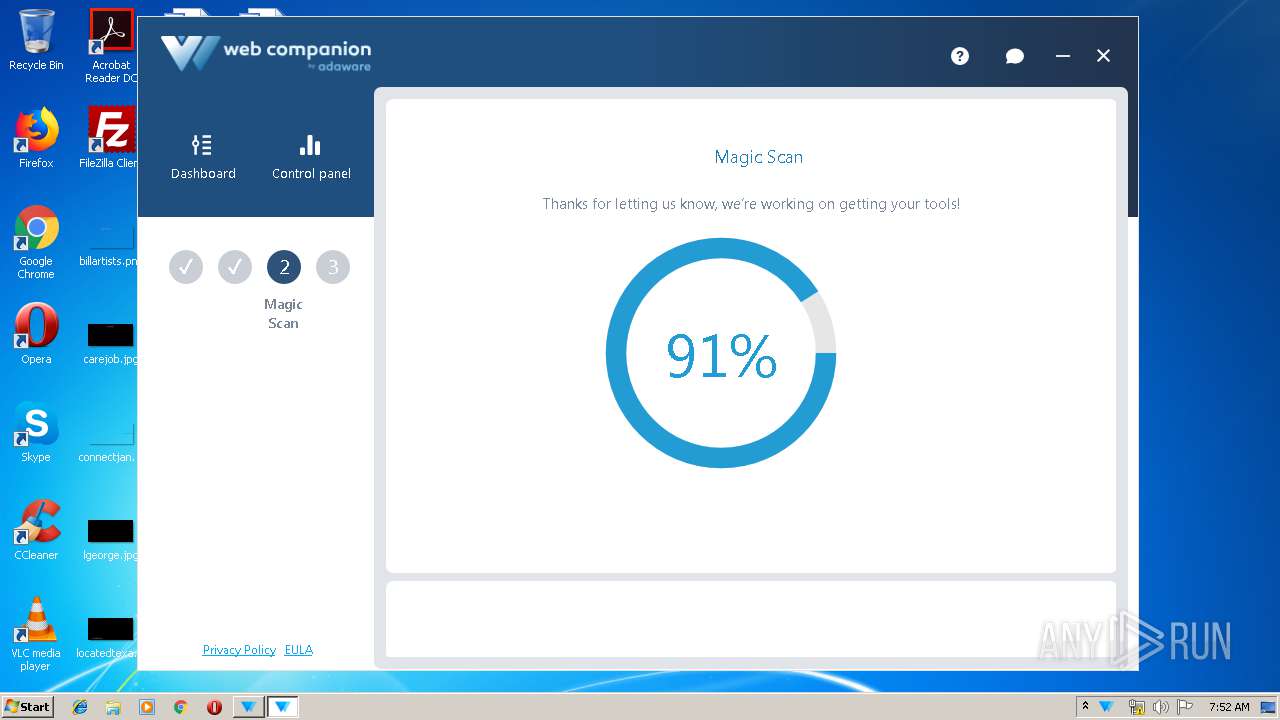Launch Internet Explorer from the taskbar
Image resolution: width=1280 pixels, height=720 pixels.
click(80, 707)
